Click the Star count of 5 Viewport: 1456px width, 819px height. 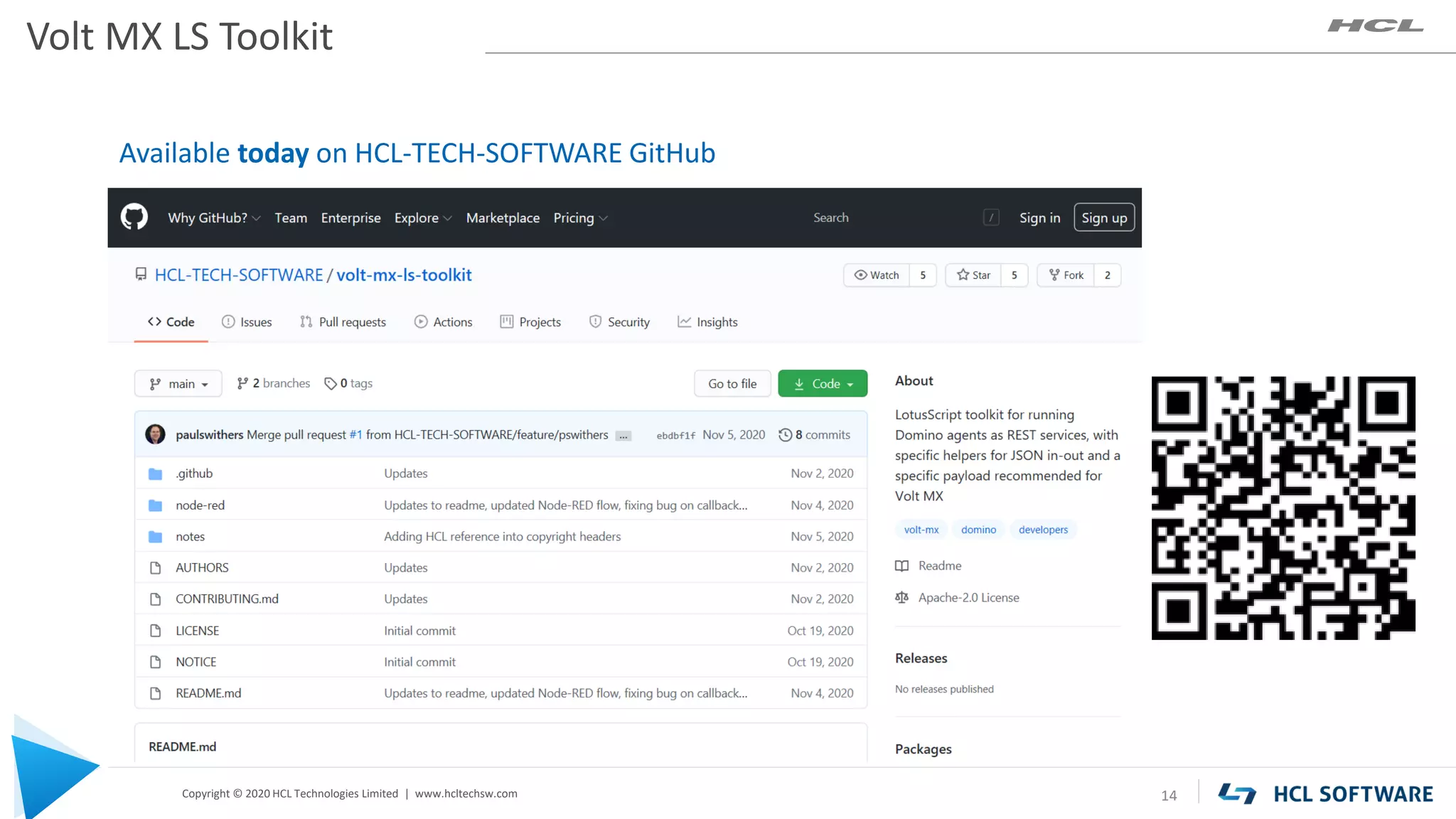(x=1015, y=275)
